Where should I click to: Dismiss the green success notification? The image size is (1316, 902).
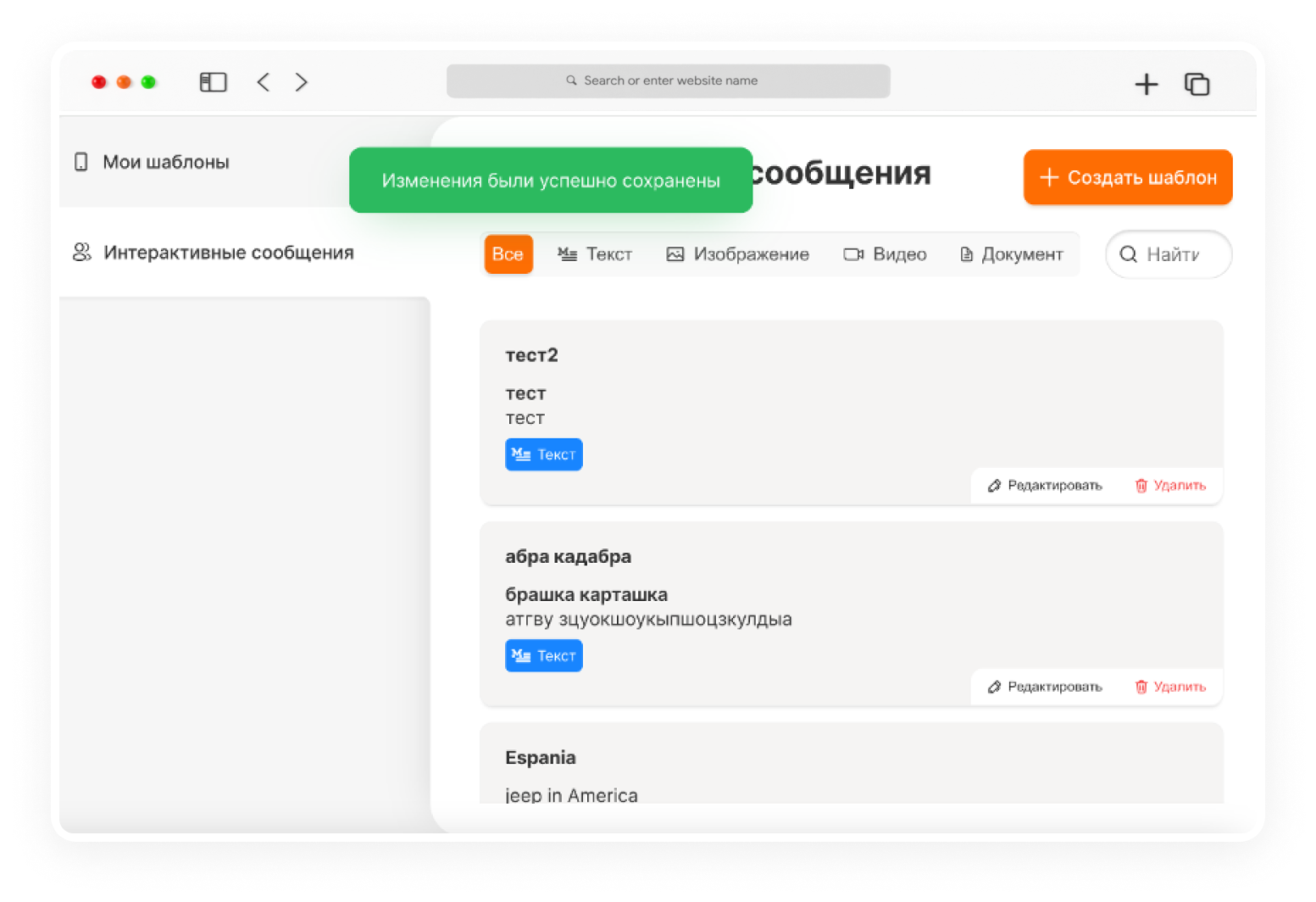tap(551, 181)
